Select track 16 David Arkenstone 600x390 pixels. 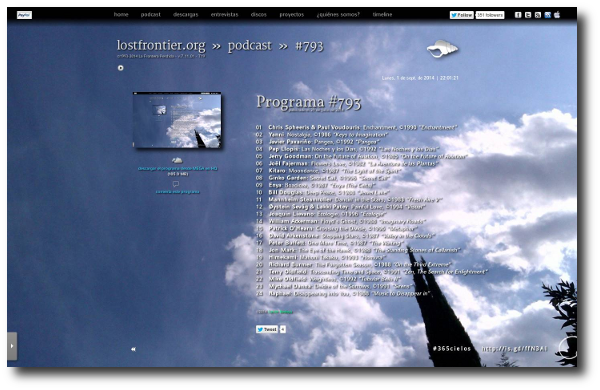[345, 236]
